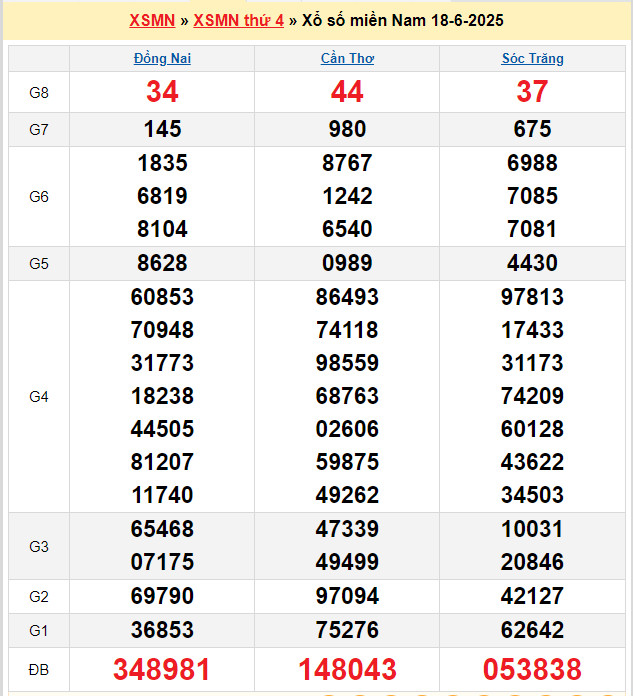Click G6 number 1242
The image size is (633, 696).
click(347, 196)
